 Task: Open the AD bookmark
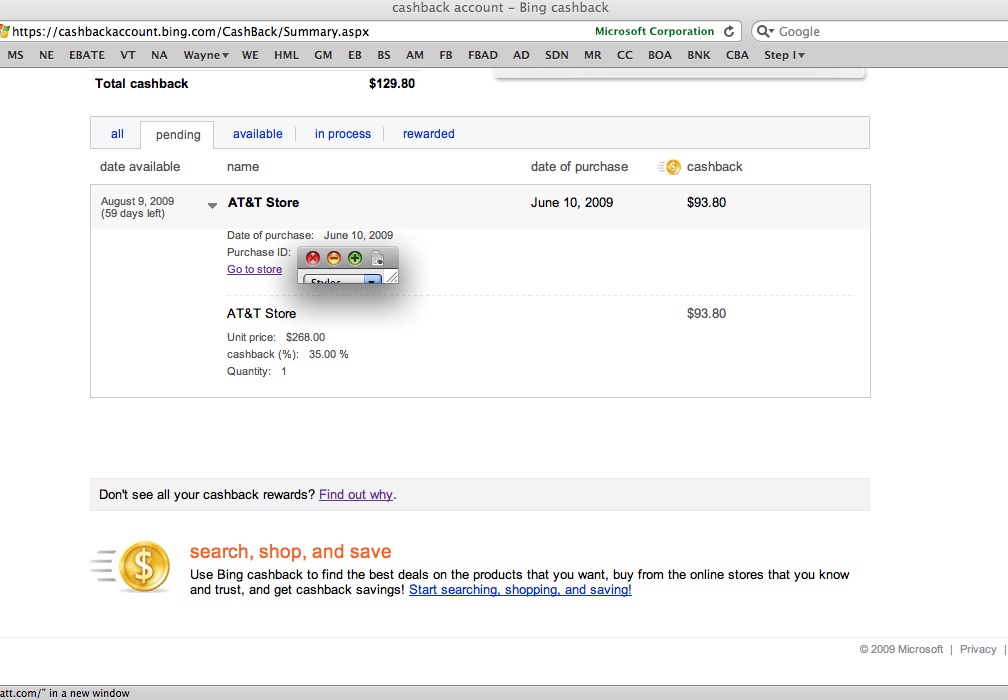pos(521,55)
